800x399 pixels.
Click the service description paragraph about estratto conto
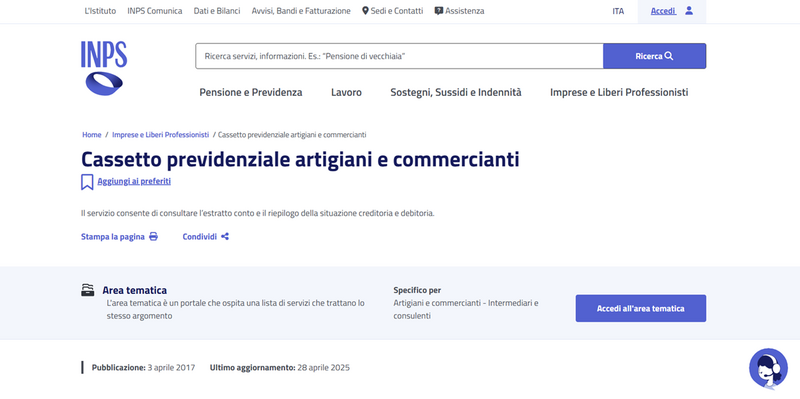pyautogui.click(x=258, y=213)
